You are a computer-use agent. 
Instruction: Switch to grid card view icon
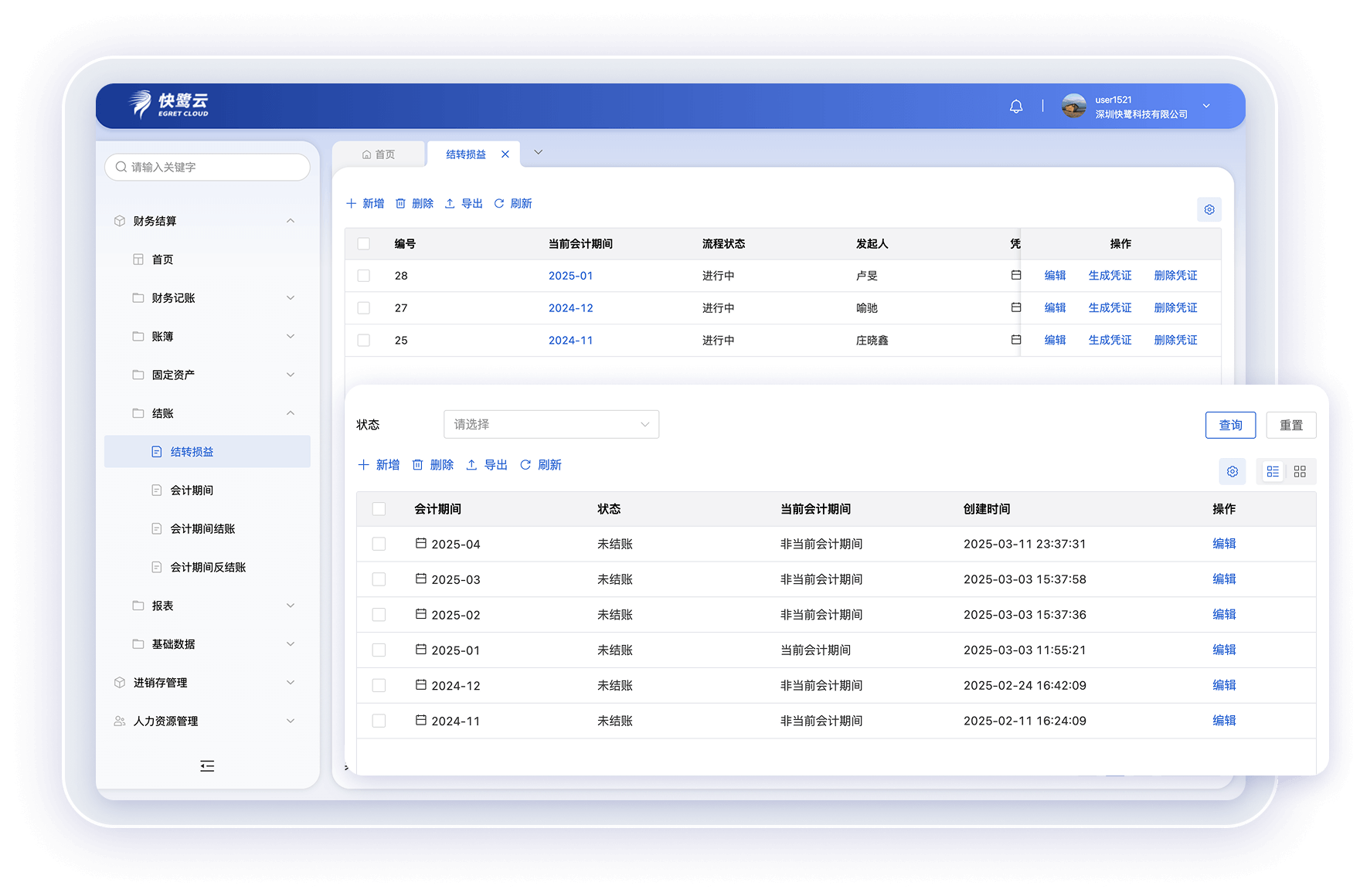pos(1300,471)
